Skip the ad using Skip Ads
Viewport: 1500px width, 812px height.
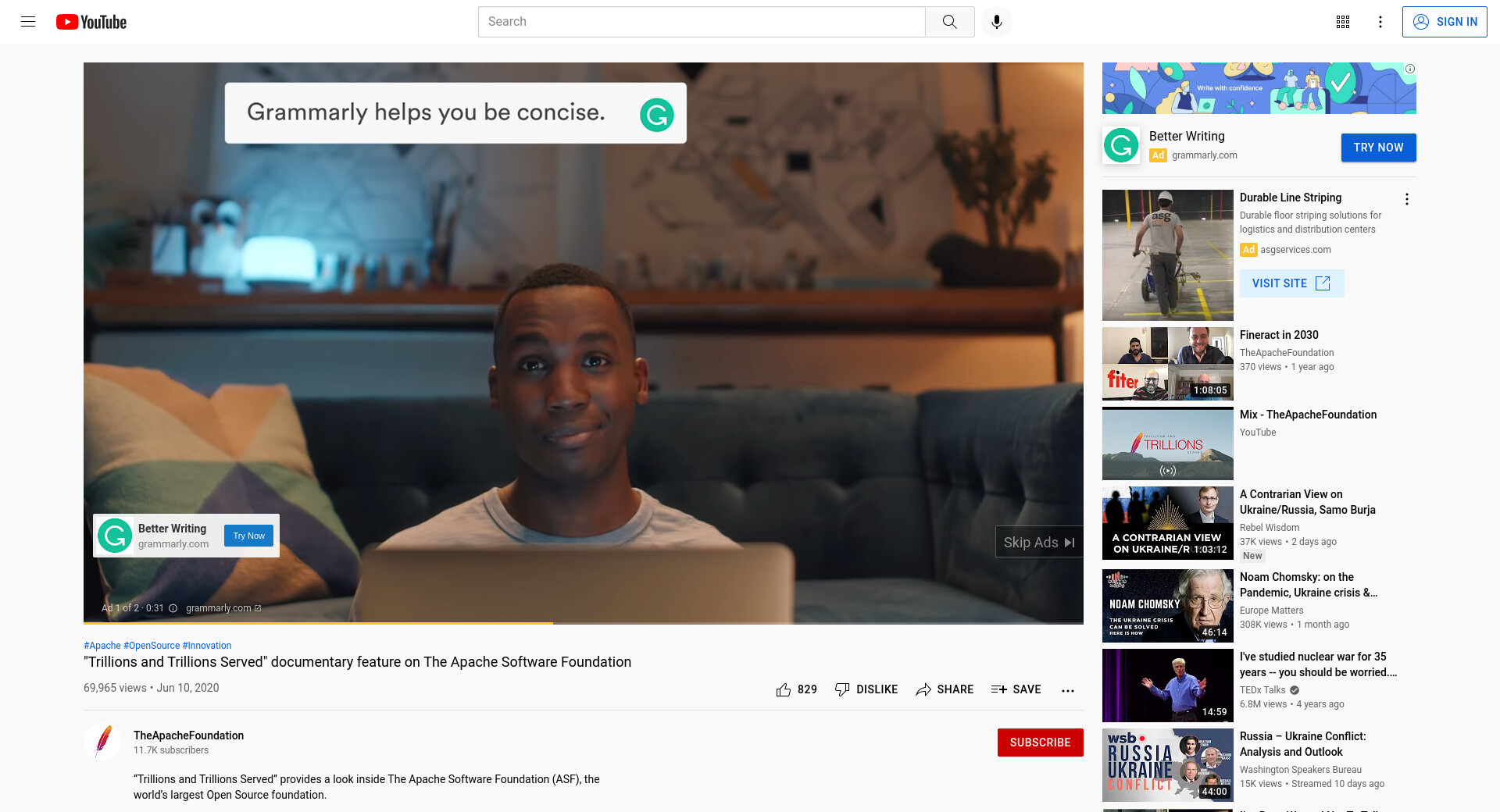(1039, 542)
